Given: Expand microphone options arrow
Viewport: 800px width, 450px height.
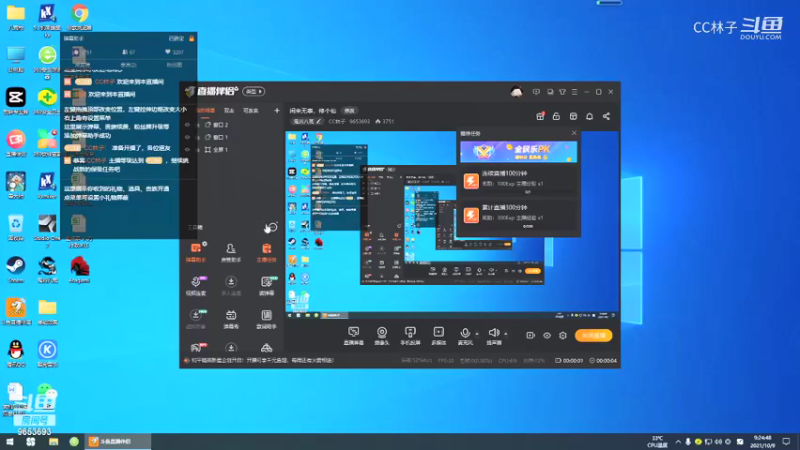Looking at the screenshot, I should coord(477,334).
